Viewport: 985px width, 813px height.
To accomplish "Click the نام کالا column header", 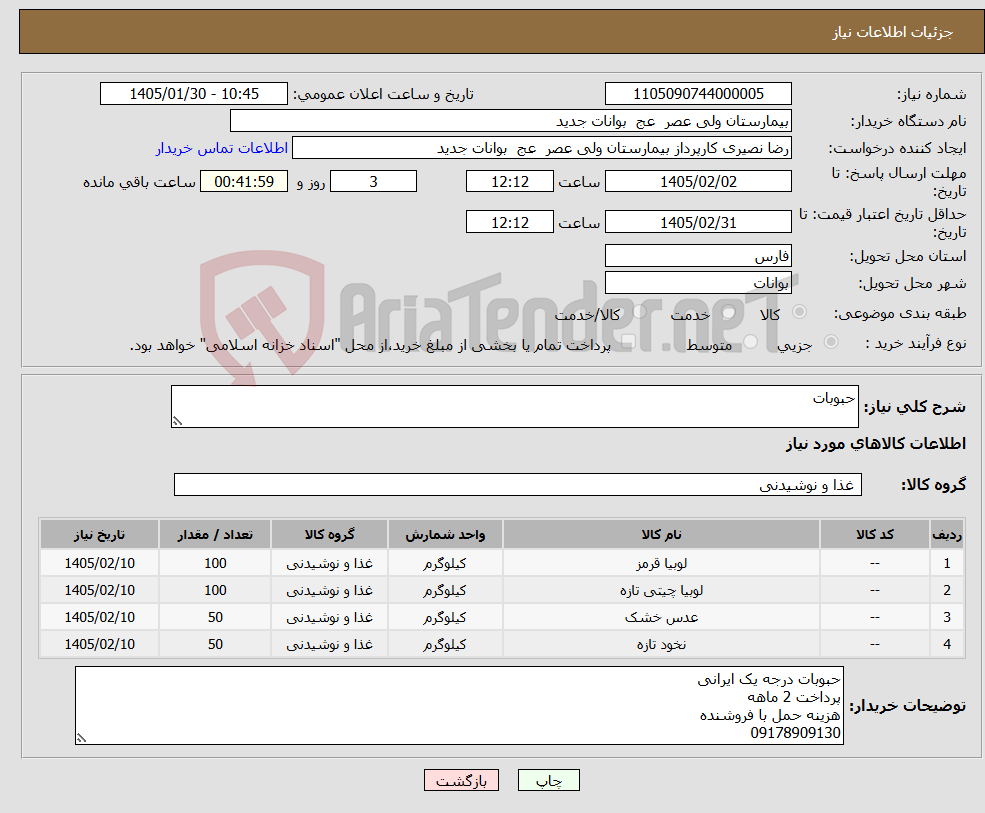I will pyautogui.click(x=661, y=534).
